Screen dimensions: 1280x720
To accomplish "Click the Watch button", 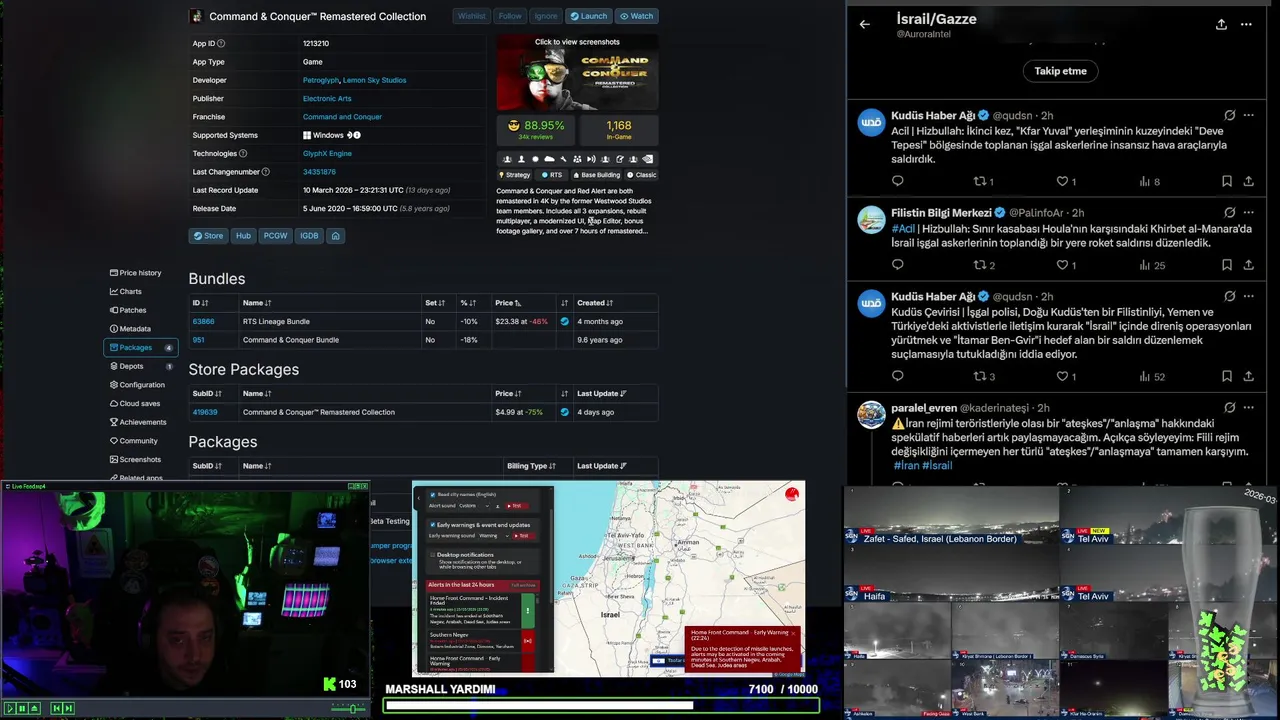I will [636, 16].
